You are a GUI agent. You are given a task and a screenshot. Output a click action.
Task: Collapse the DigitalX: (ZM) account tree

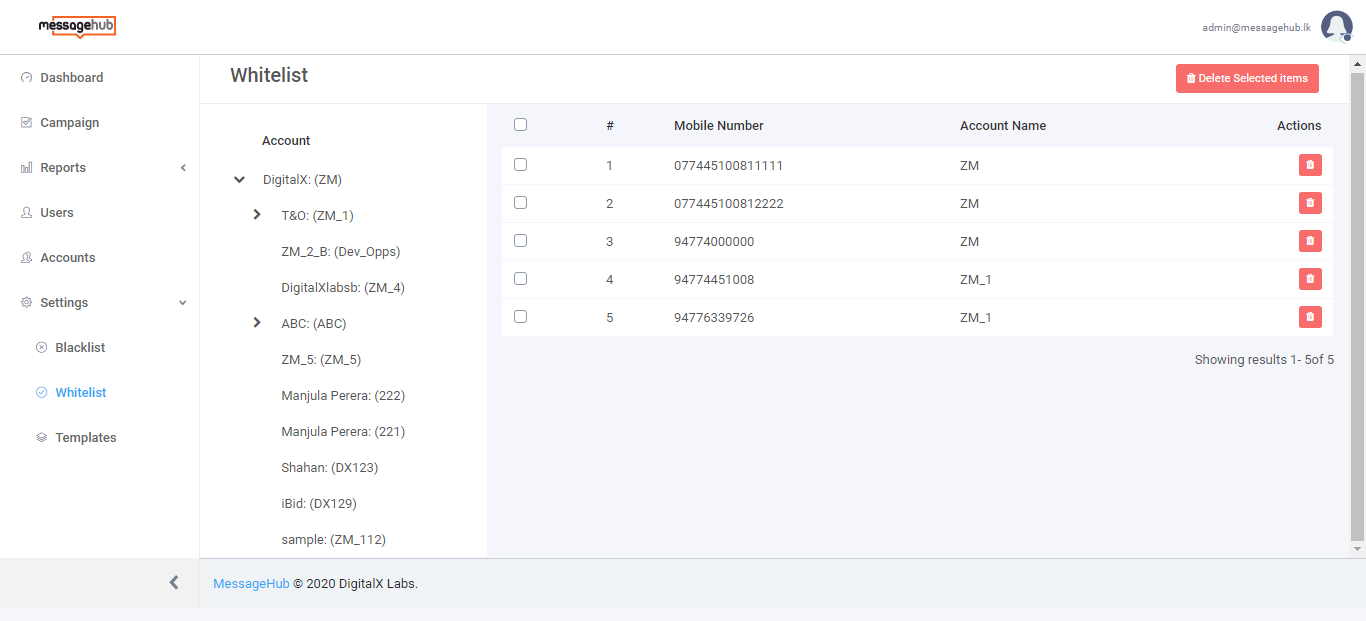coord(239,180)
